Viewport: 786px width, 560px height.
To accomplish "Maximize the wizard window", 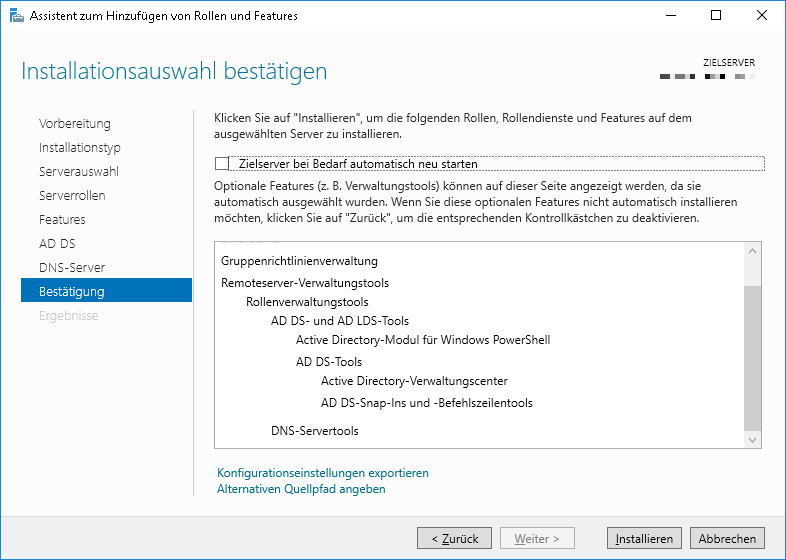I will (x=716, y=16).
